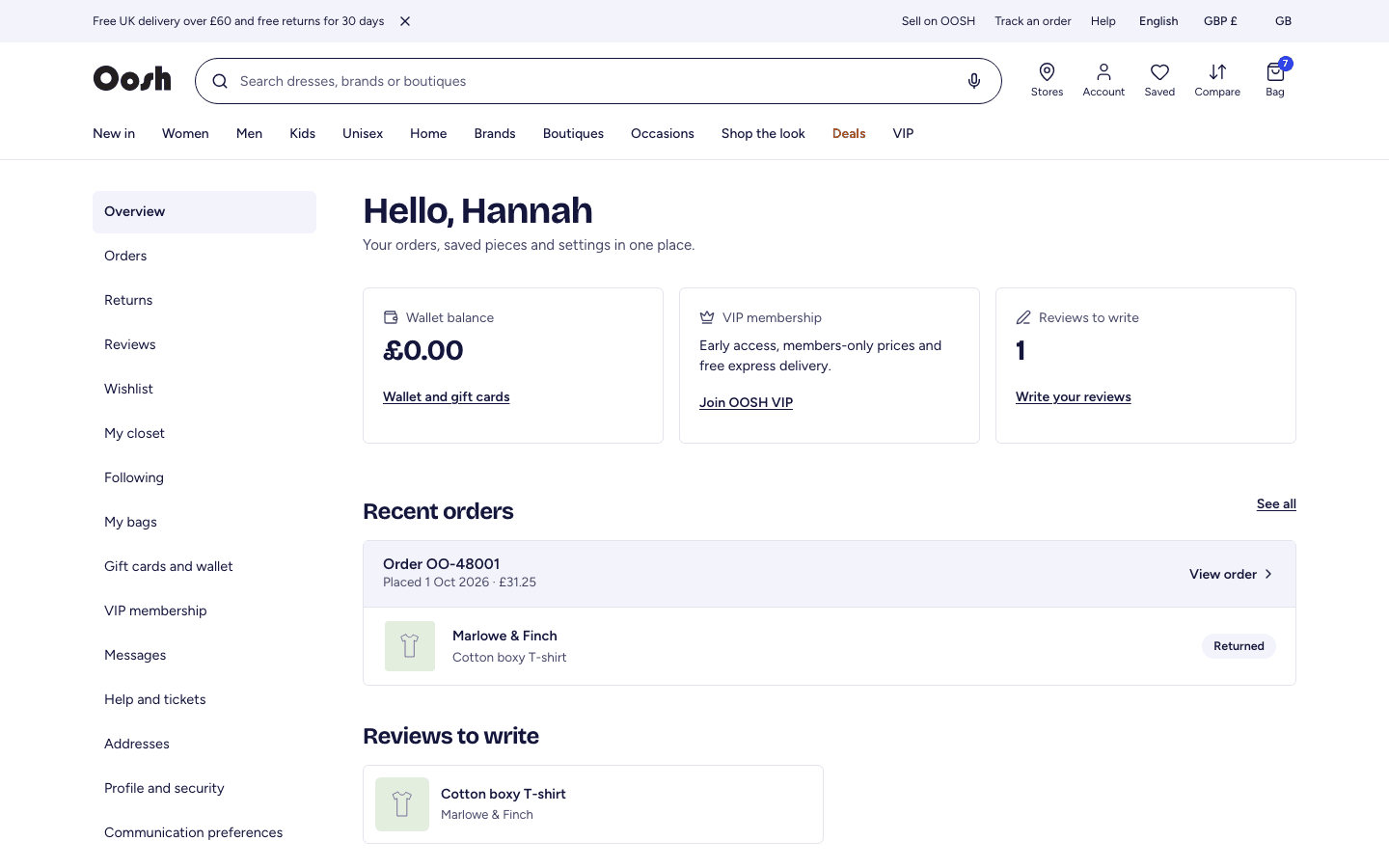Viewport: 1389px width, 868px height.
Task: Open the Home category menu
Action: click(428, 133)
